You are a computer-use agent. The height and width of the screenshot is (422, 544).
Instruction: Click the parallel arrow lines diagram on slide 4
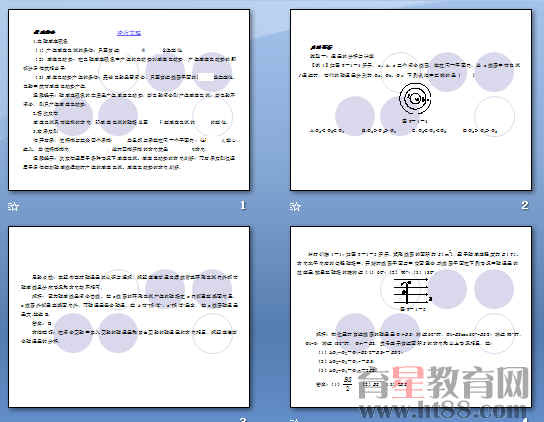pos(412,291)
